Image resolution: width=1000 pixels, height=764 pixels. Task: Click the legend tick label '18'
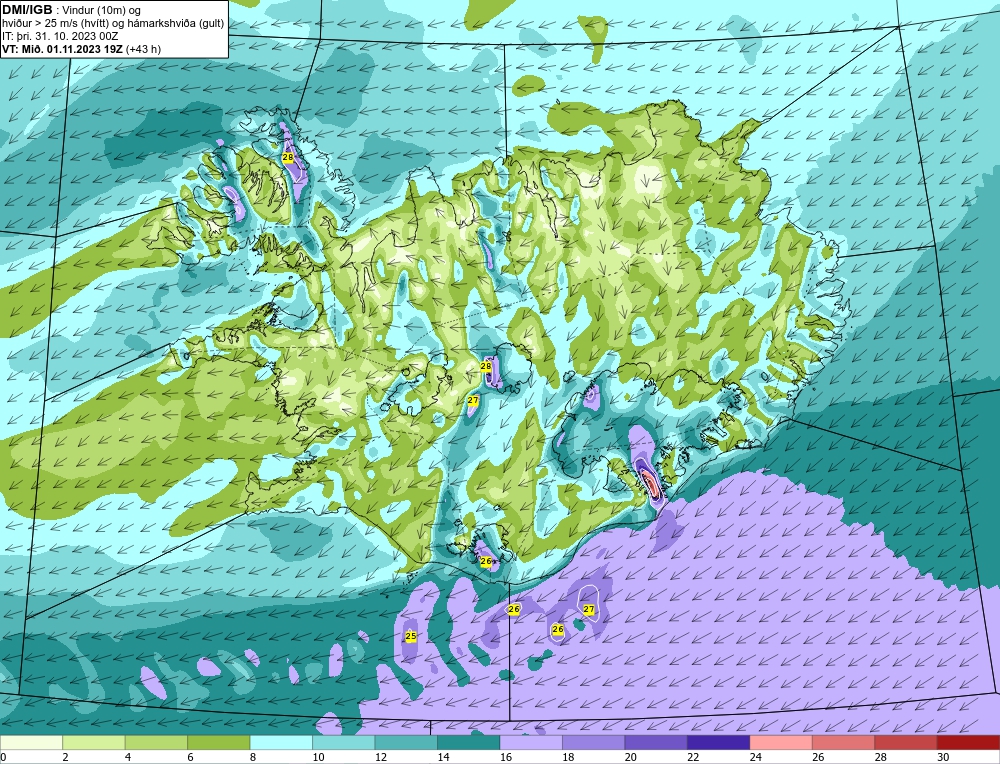click(568, 757)
